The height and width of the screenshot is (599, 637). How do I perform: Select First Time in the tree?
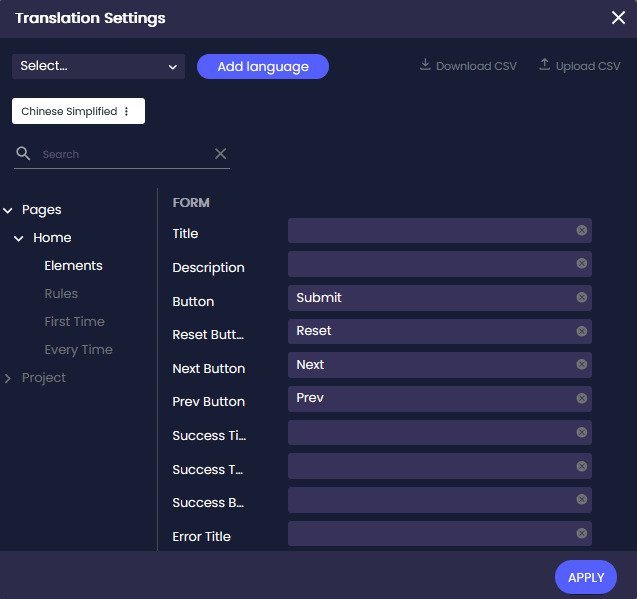click(x=74, y=322)
